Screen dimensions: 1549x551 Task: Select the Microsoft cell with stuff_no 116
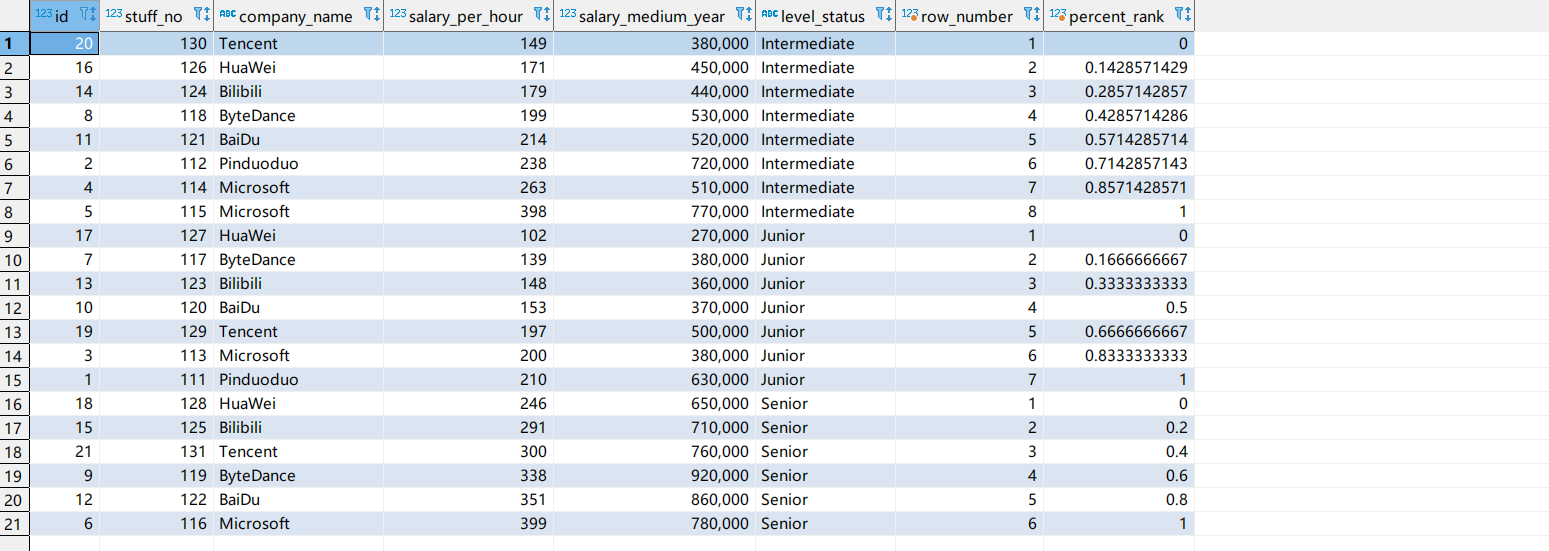pyautogui.click(x=298, y=523)
